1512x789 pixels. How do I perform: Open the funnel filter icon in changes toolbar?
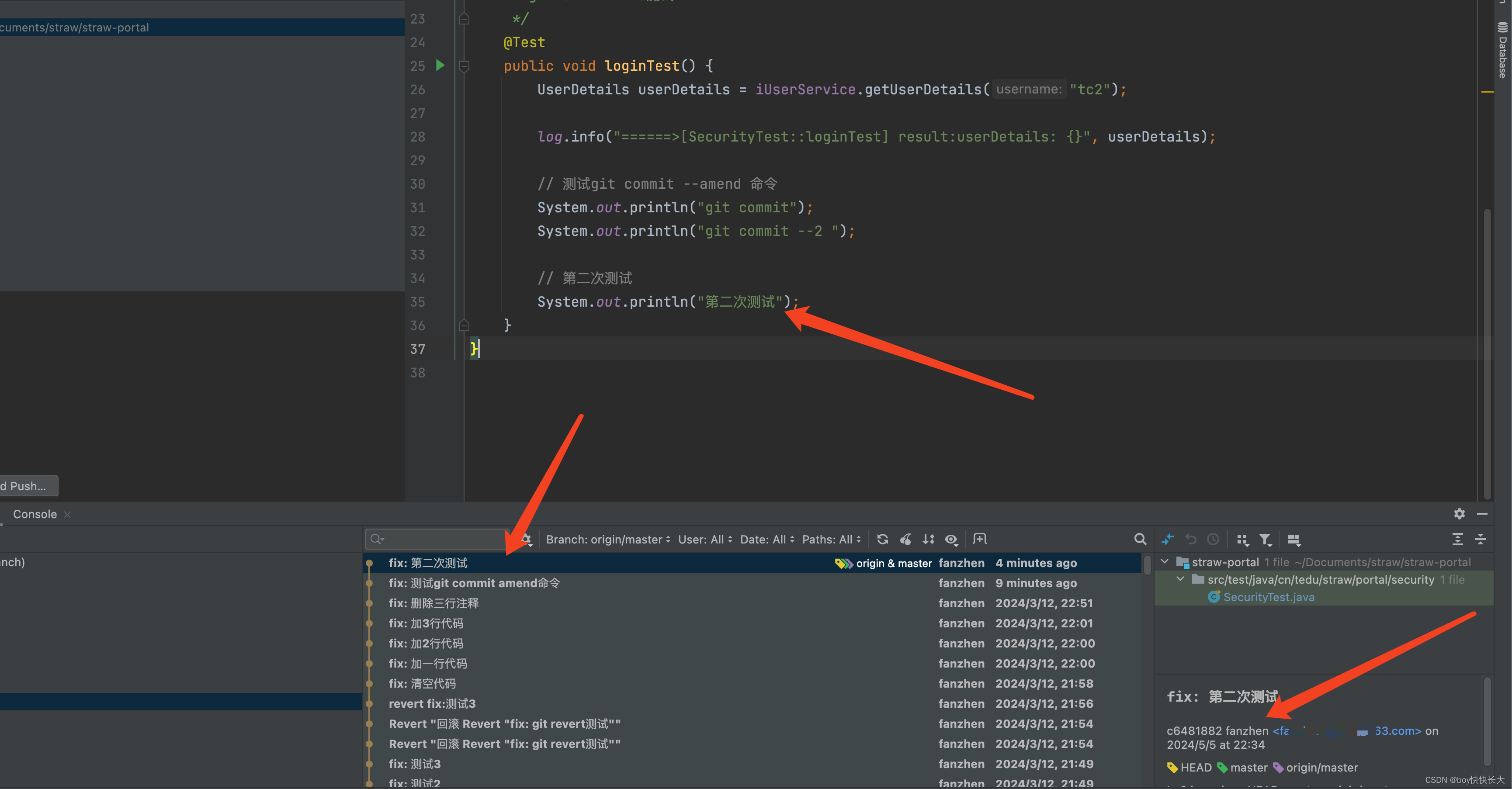[x=1265, y=539]
